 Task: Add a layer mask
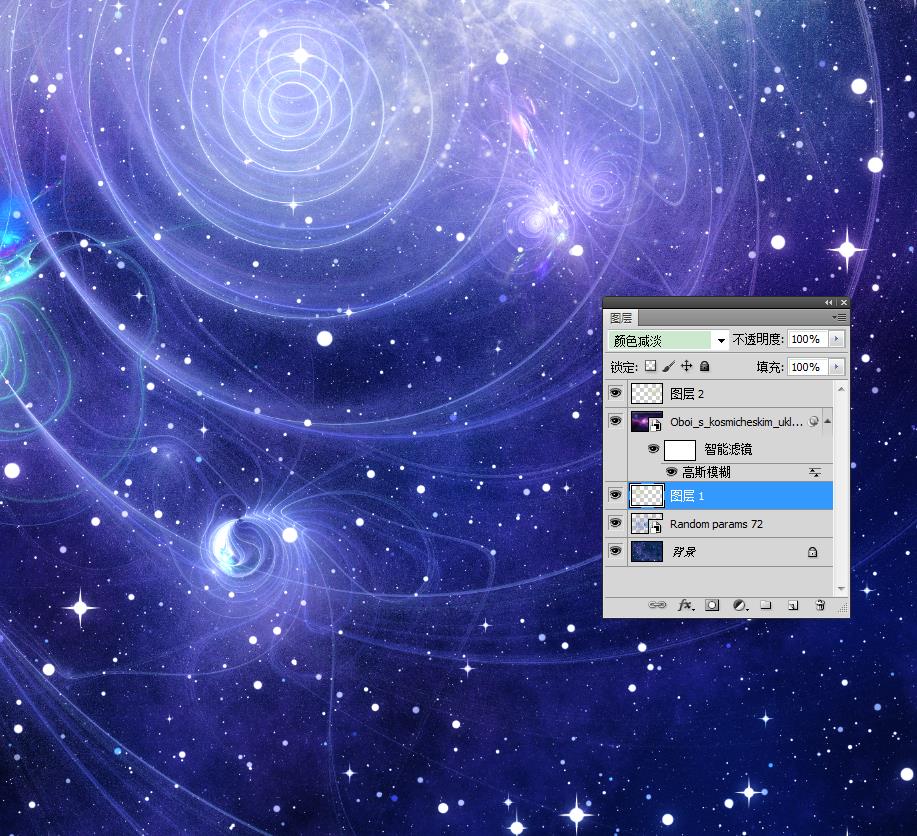(712, 606)
